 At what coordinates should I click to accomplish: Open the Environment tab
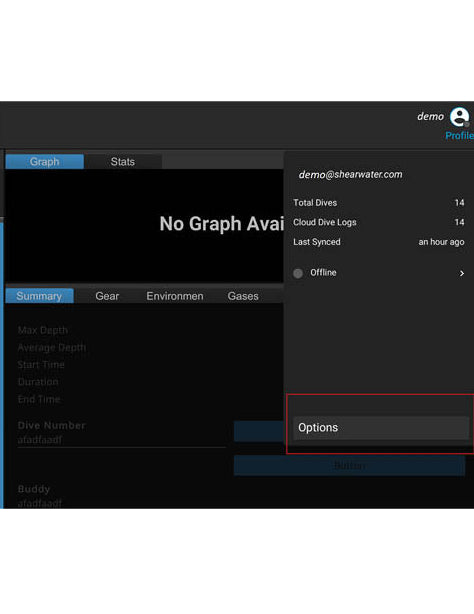coord(175,296)
